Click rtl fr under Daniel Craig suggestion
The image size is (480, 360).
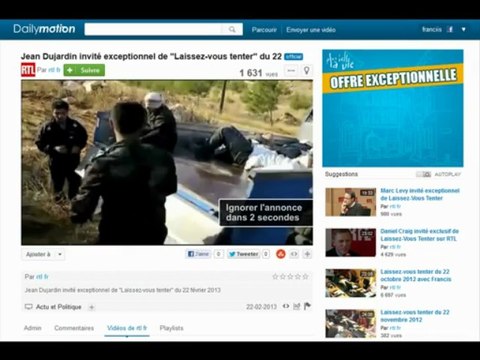[x=395, y=247]
